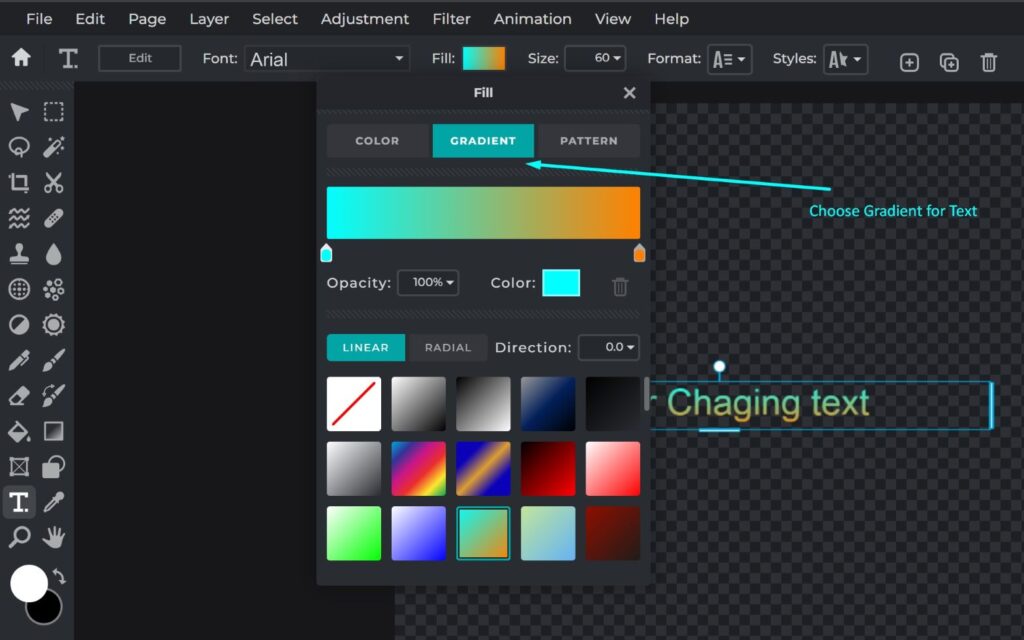The width and height of the screenshot is (1024, 640).
Task: Select the Eraser tool
Action: point(19,395)
